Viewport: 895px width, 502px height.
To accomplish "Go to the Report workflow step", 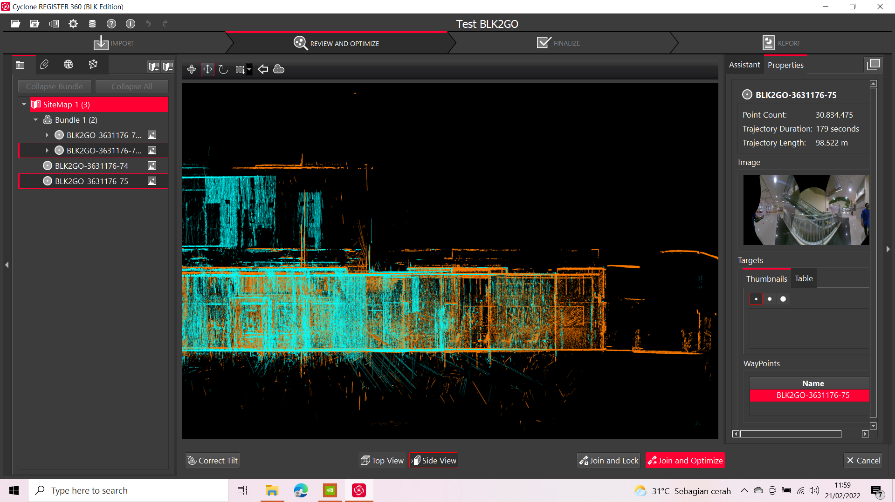I will coord(781,43).
